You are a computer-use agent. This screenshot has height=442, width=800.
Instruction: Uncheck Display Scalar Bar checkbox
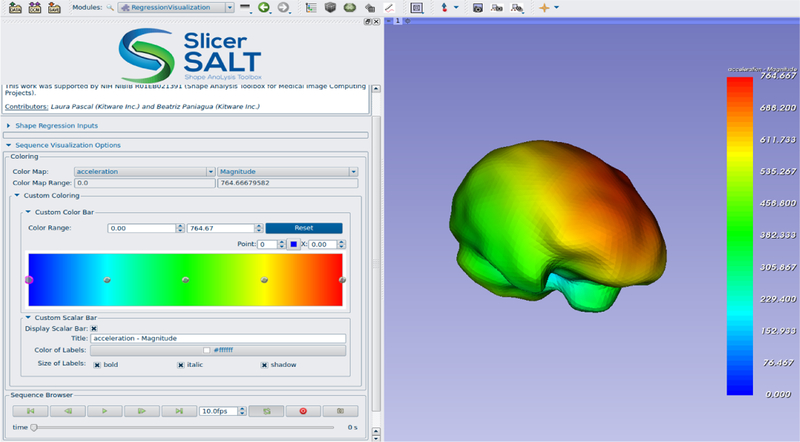94,328
